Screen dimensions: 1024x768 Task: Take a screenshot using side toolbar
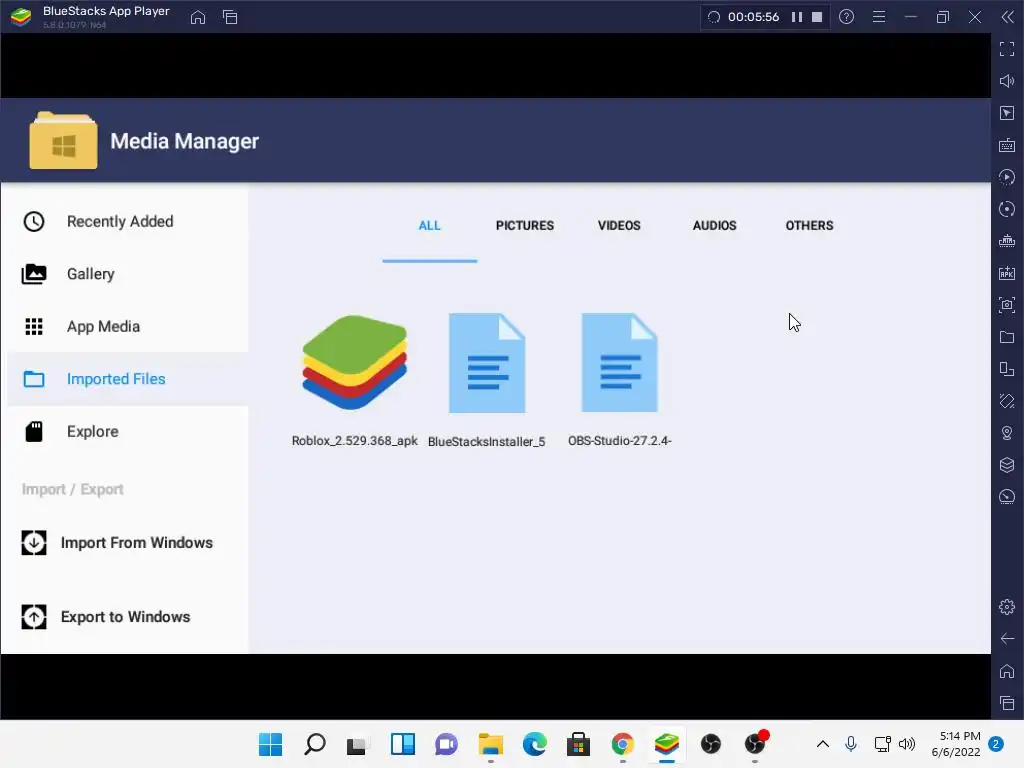[x=1007, y=305]
